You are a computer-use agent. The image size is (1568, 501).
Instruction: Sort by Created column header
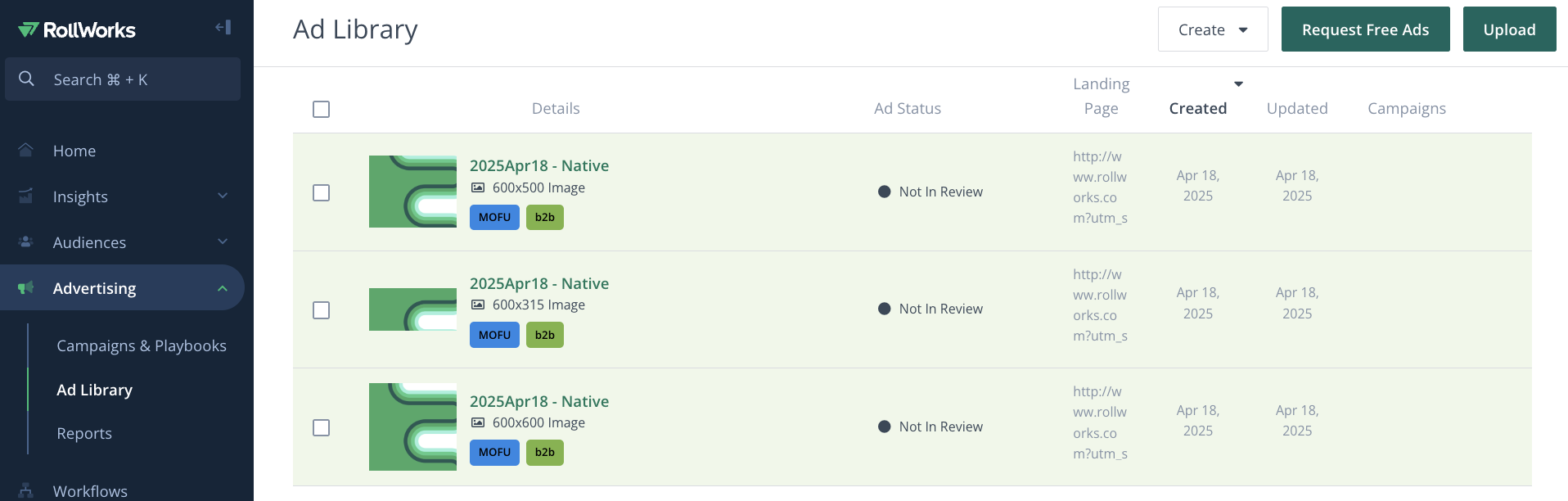pos(1198,108)
